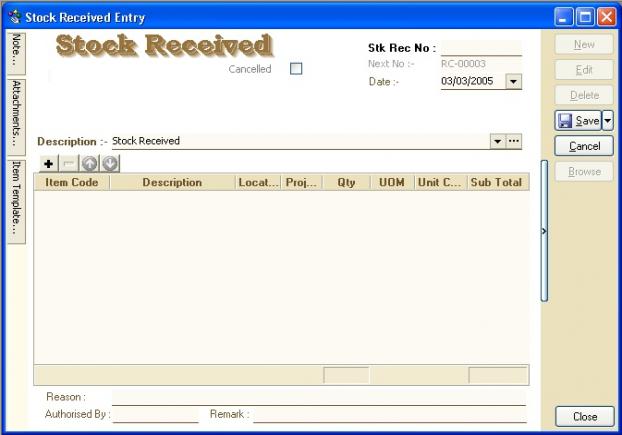Expand the Description dropdown list
Screen dimensions: 622x435
coord(497,141)
